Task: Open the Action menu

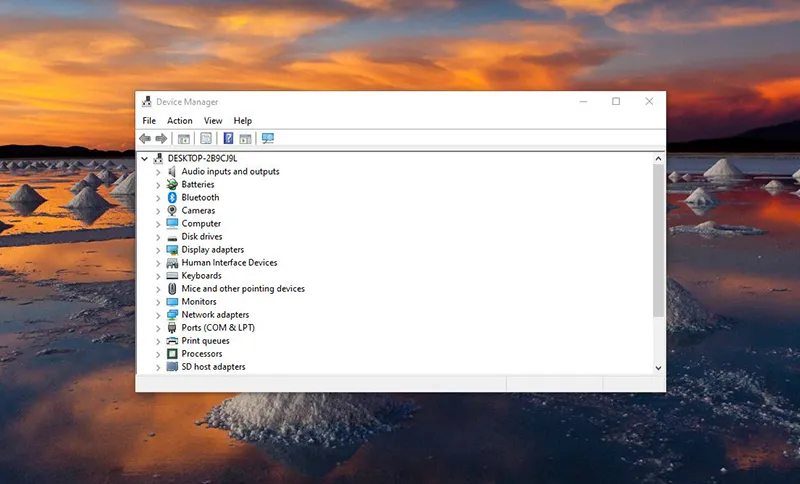Action: [179, 121]
